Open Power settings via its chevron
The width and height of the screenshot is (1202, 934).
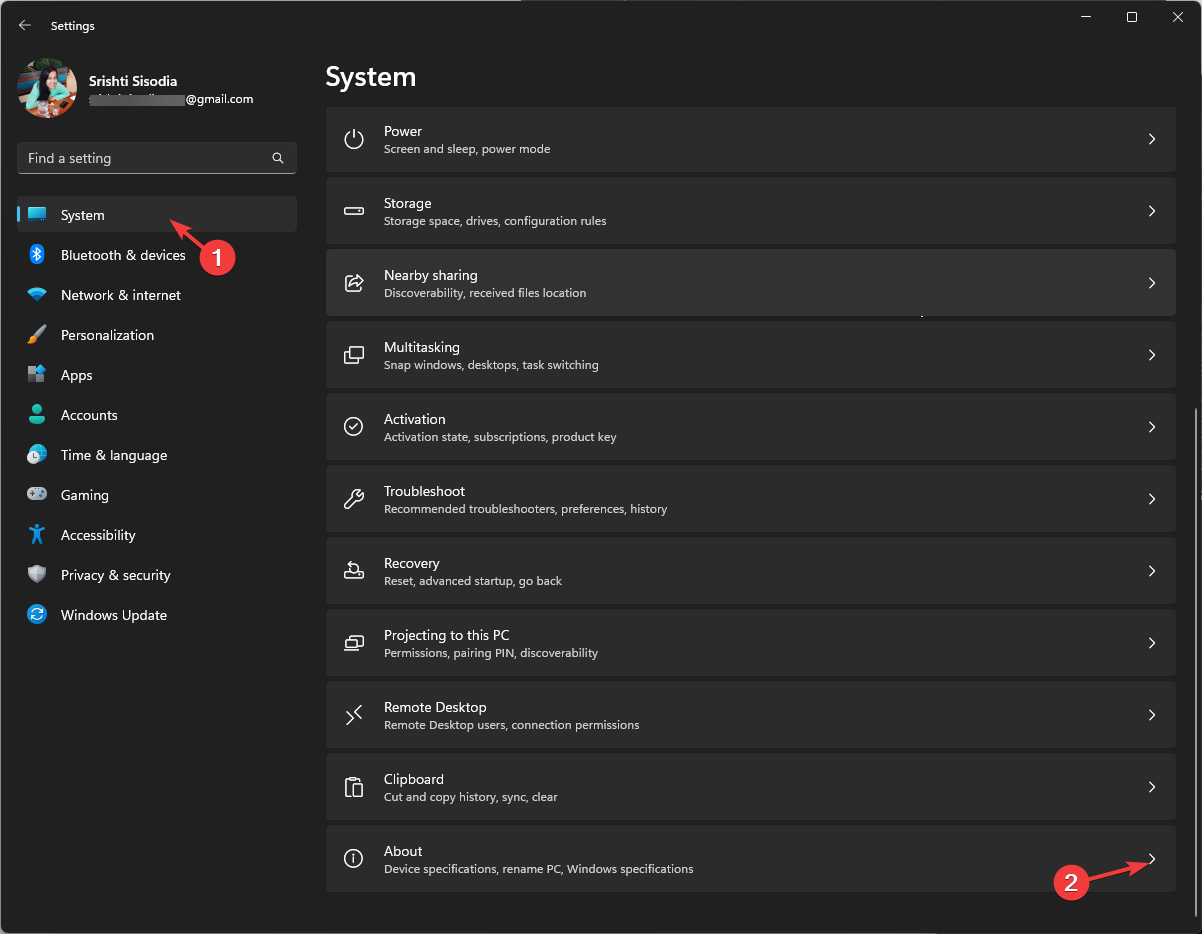(1152, 139)
